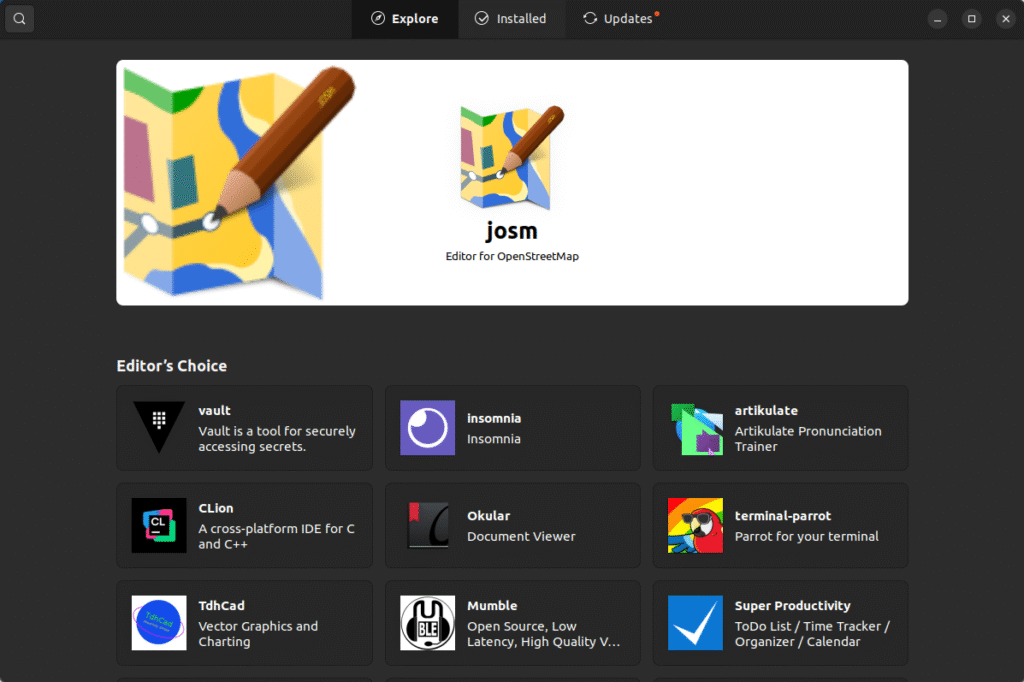1024x682 pixels.
Task: Open the vault app icon
Action: pyautogui.click(x=159, y=428)
